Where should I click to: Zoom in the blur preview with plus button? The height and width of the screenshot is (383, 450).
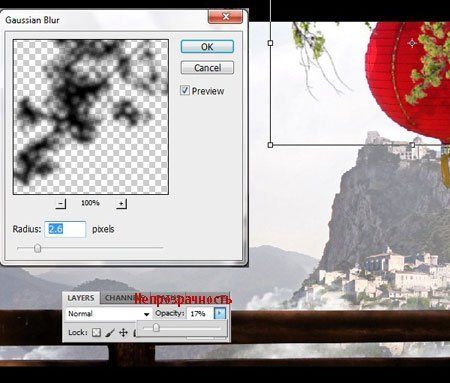121,203
